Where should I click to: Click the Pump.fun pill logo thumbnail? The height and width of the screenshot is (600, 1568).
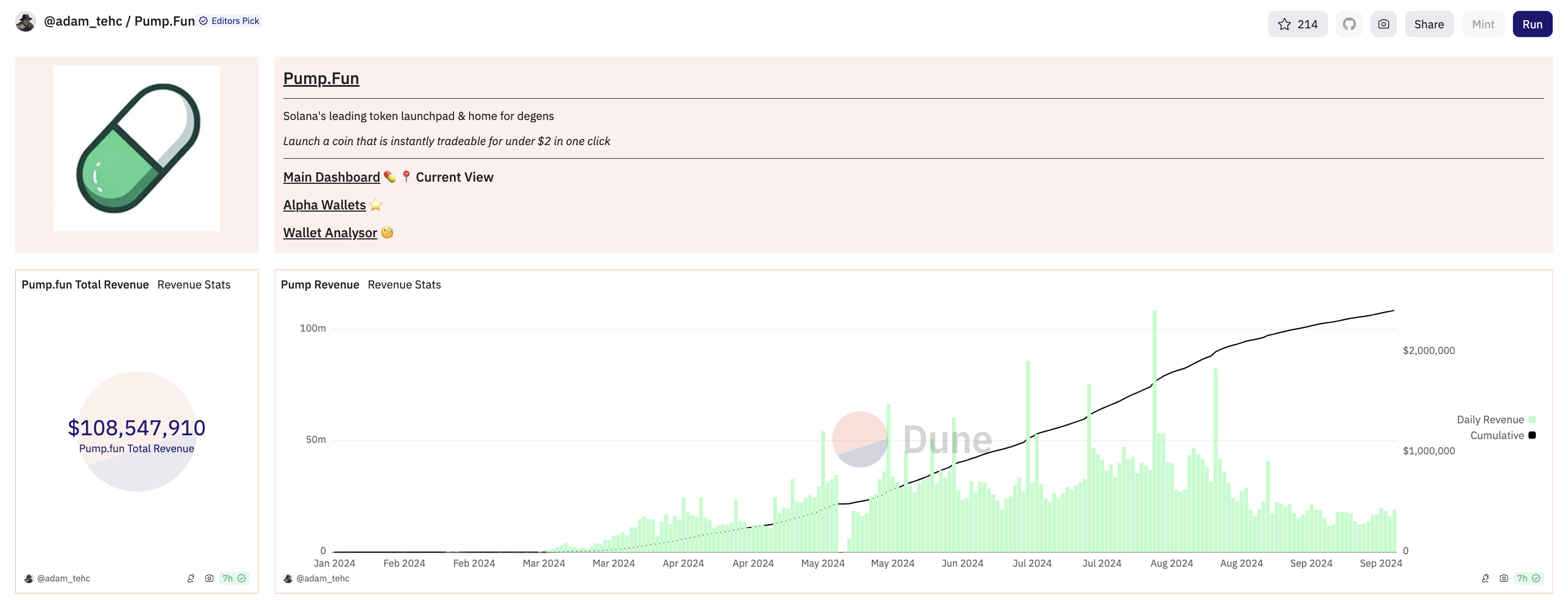[137, 148]
